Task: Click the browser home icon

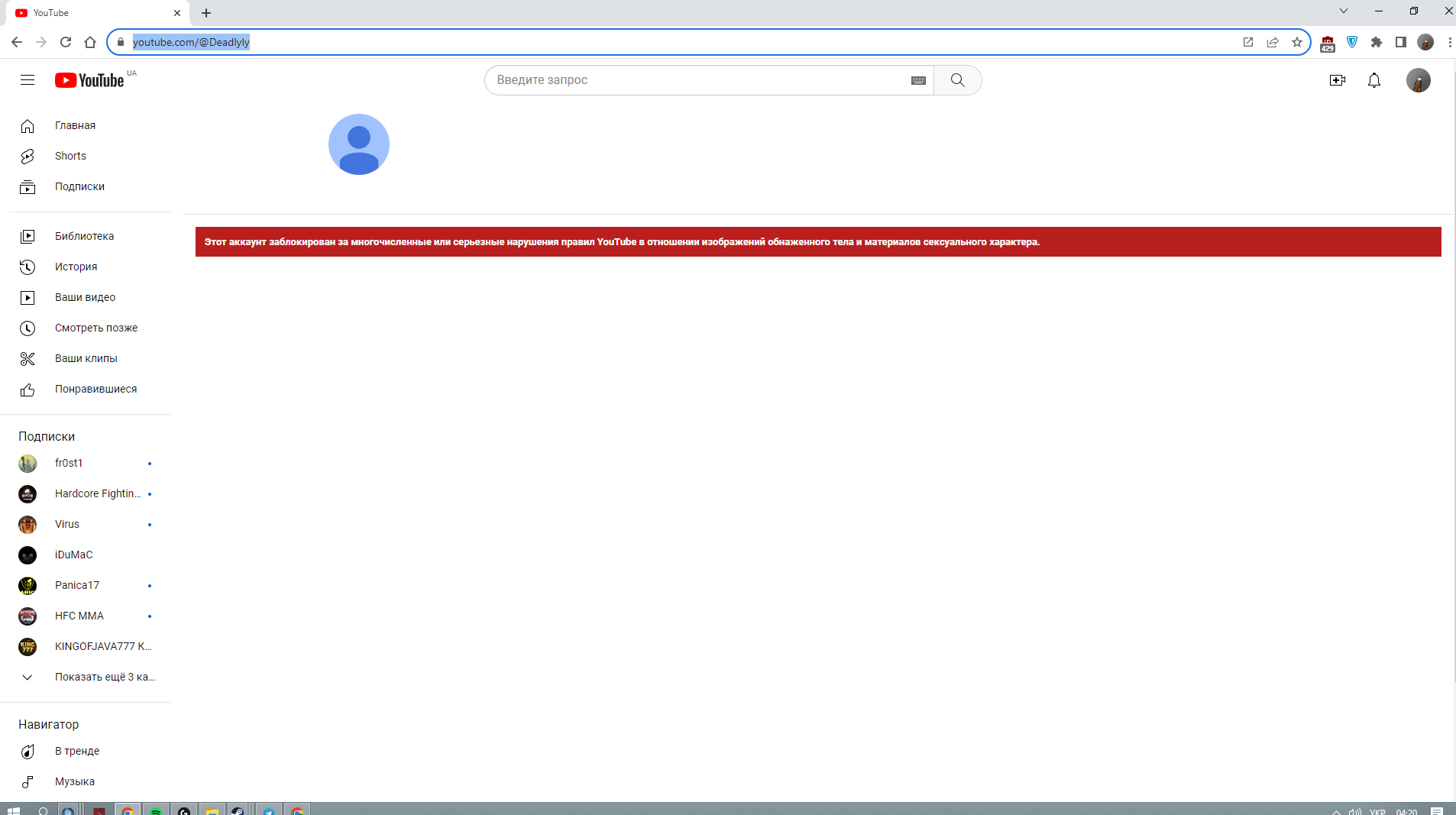Action: (90, 42)
